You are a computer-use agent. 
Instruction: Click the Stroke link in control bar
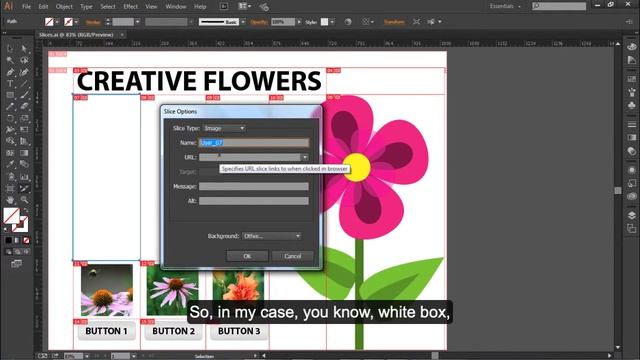93,22
